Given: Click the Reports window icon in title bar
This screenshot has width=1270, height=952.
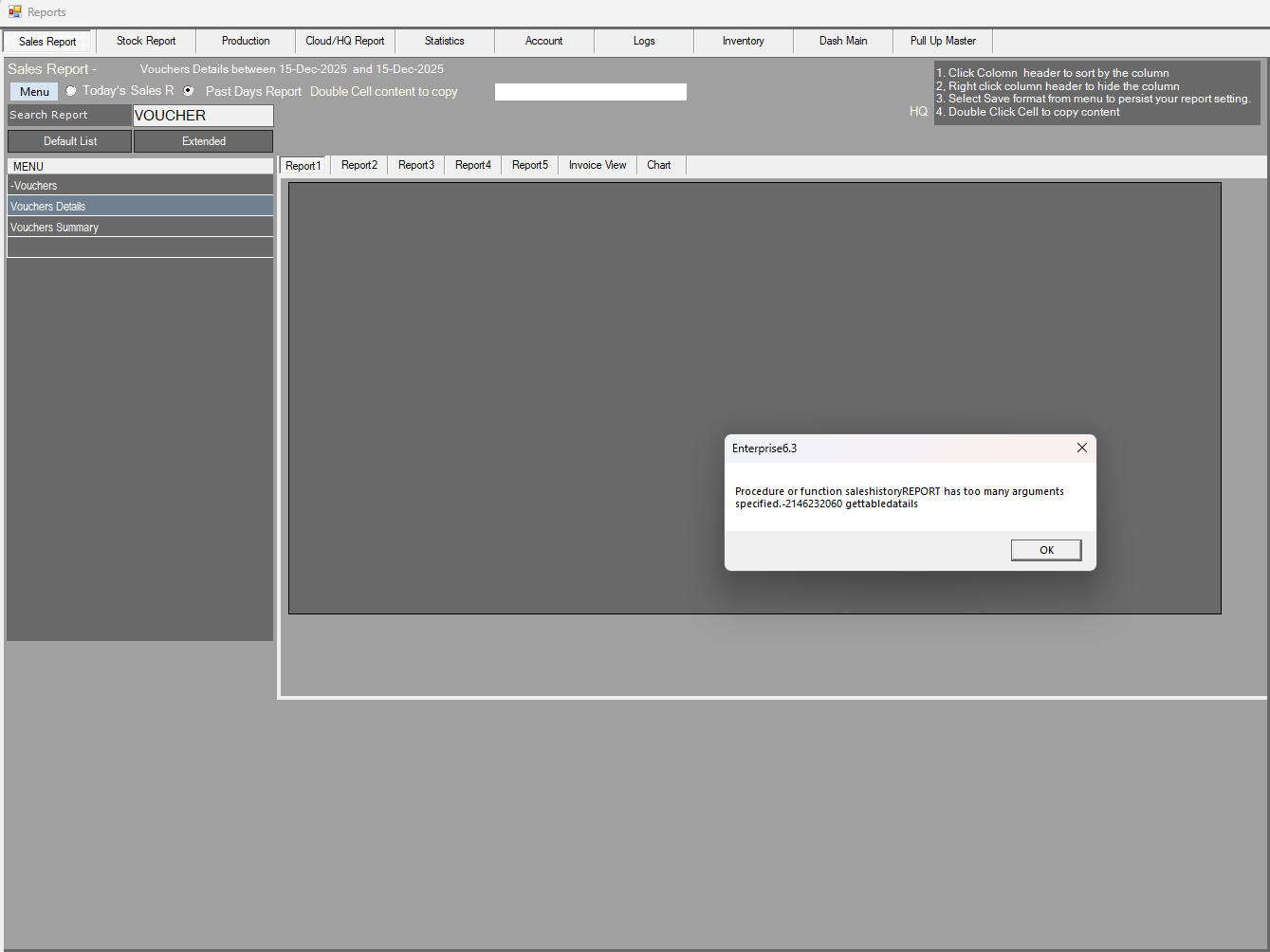Looking at the screenshot, I should 14,12.
